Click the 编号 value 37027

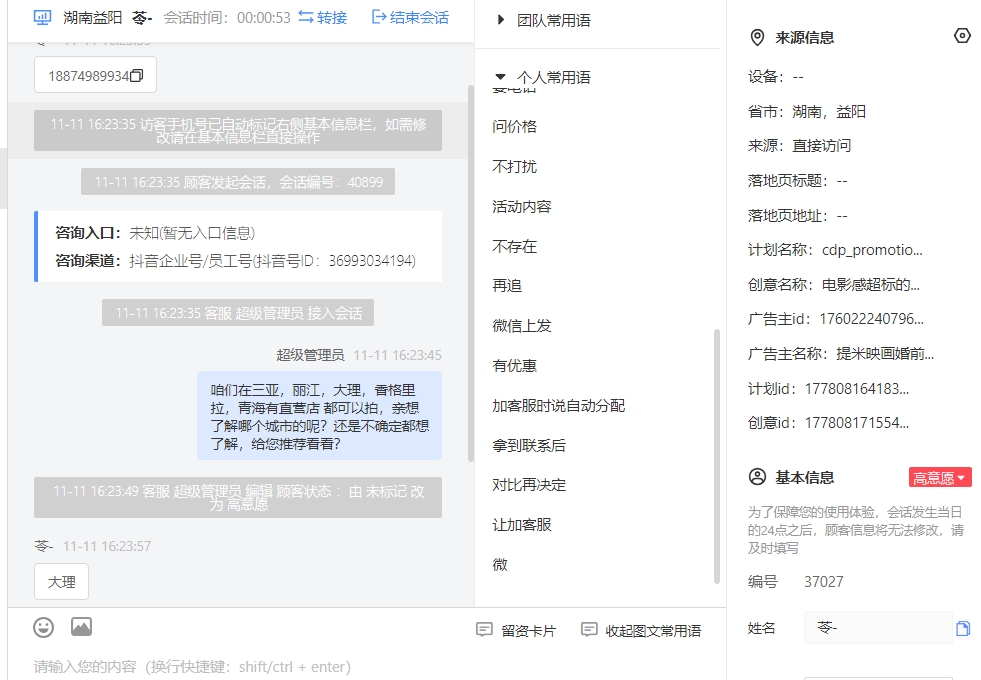(x=823, y=582)
